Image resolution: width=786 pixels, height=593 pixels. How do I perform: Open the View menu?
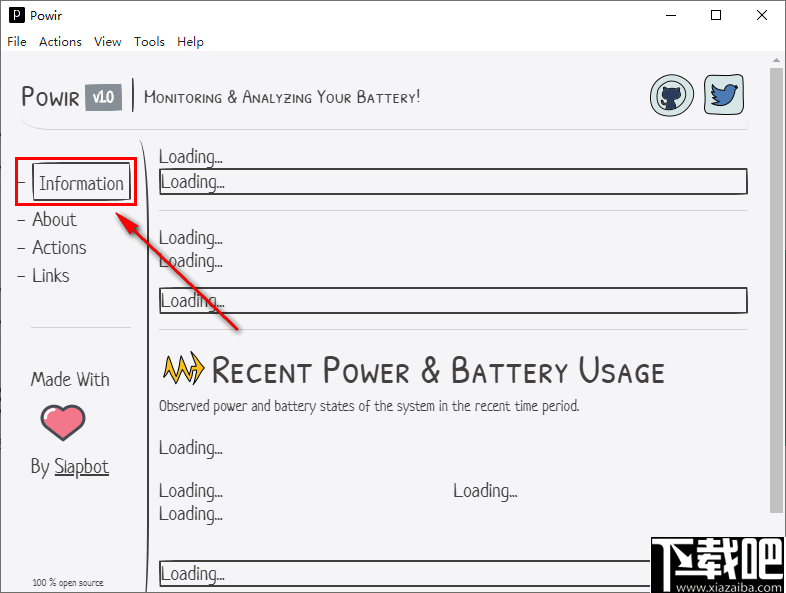[107, 42]
